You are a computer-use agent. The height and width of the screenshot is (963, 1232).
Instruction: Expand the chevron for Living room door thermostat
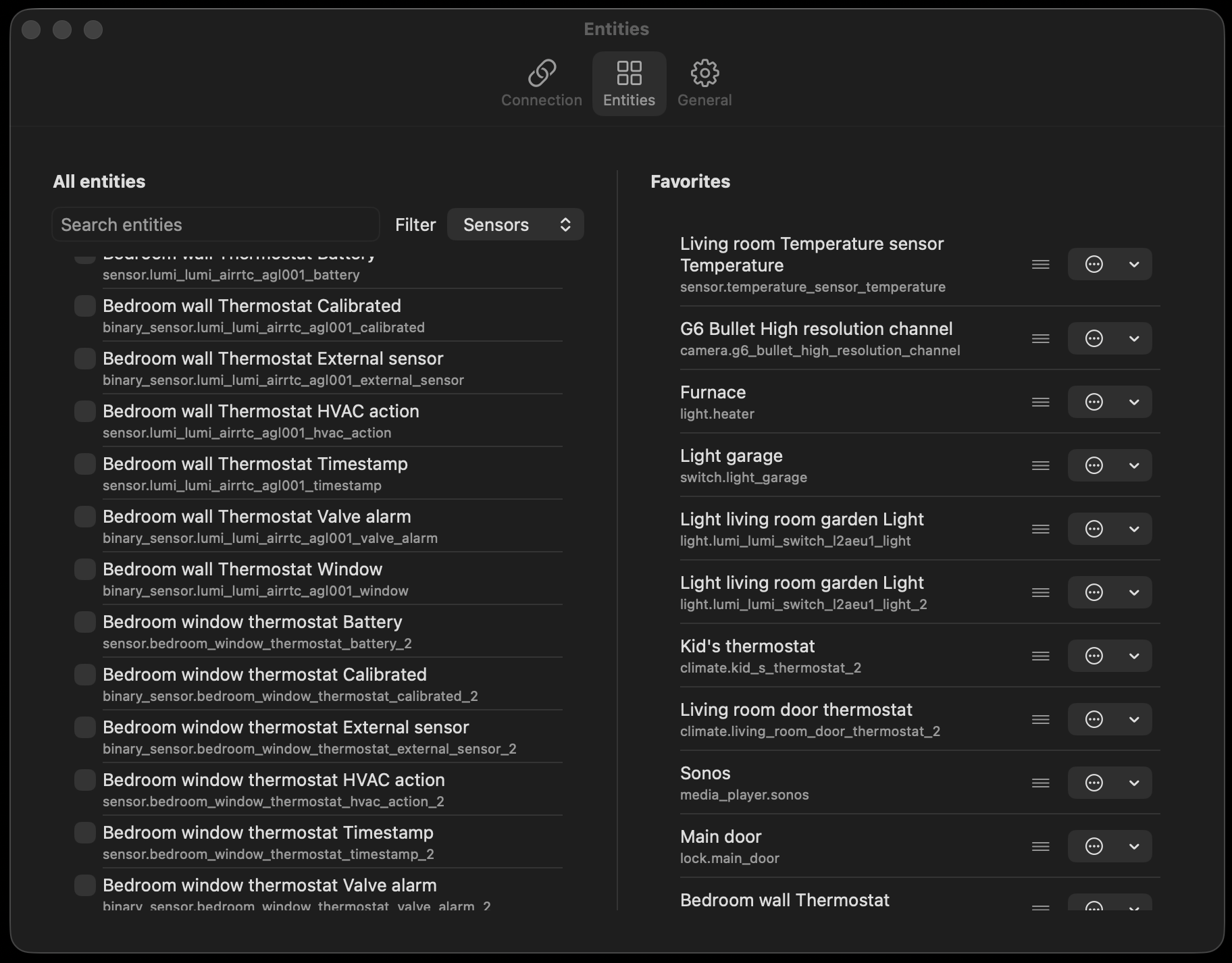tap(1134, 719)
